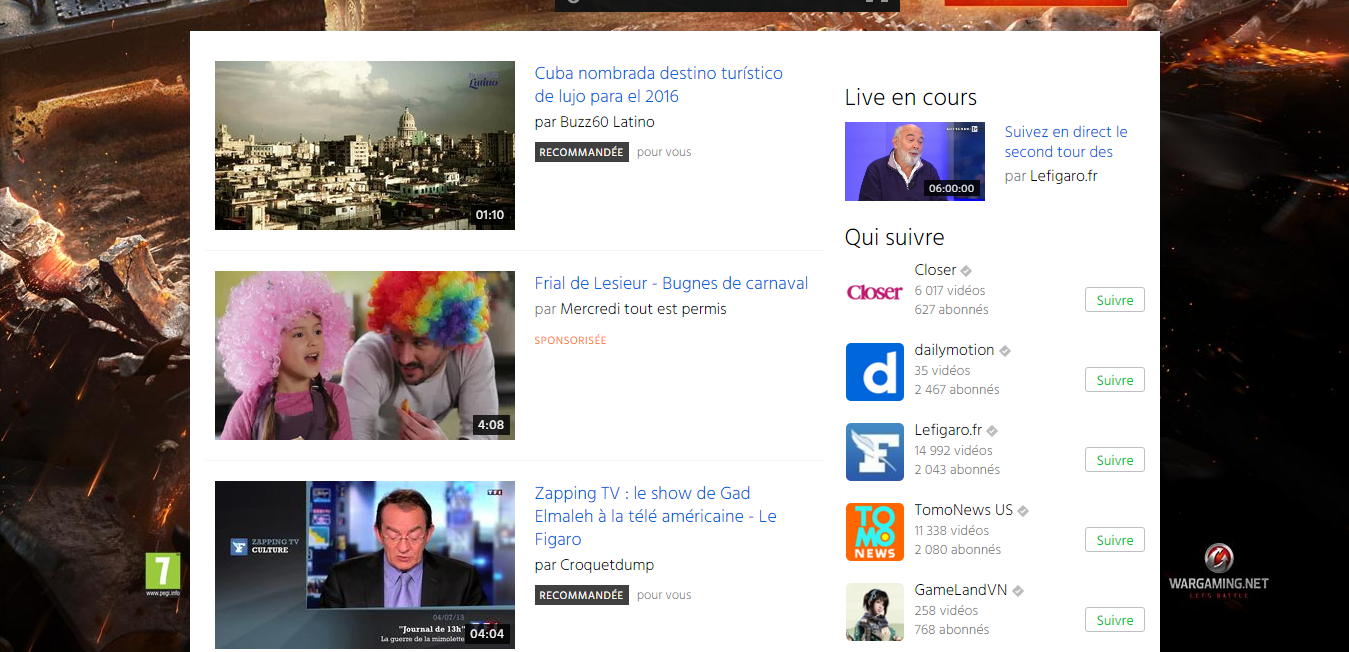Image resolution: width=1349 pixels, height=652 pixels.
Task: Visit the Croquetdump channel link
Action: 608,565
